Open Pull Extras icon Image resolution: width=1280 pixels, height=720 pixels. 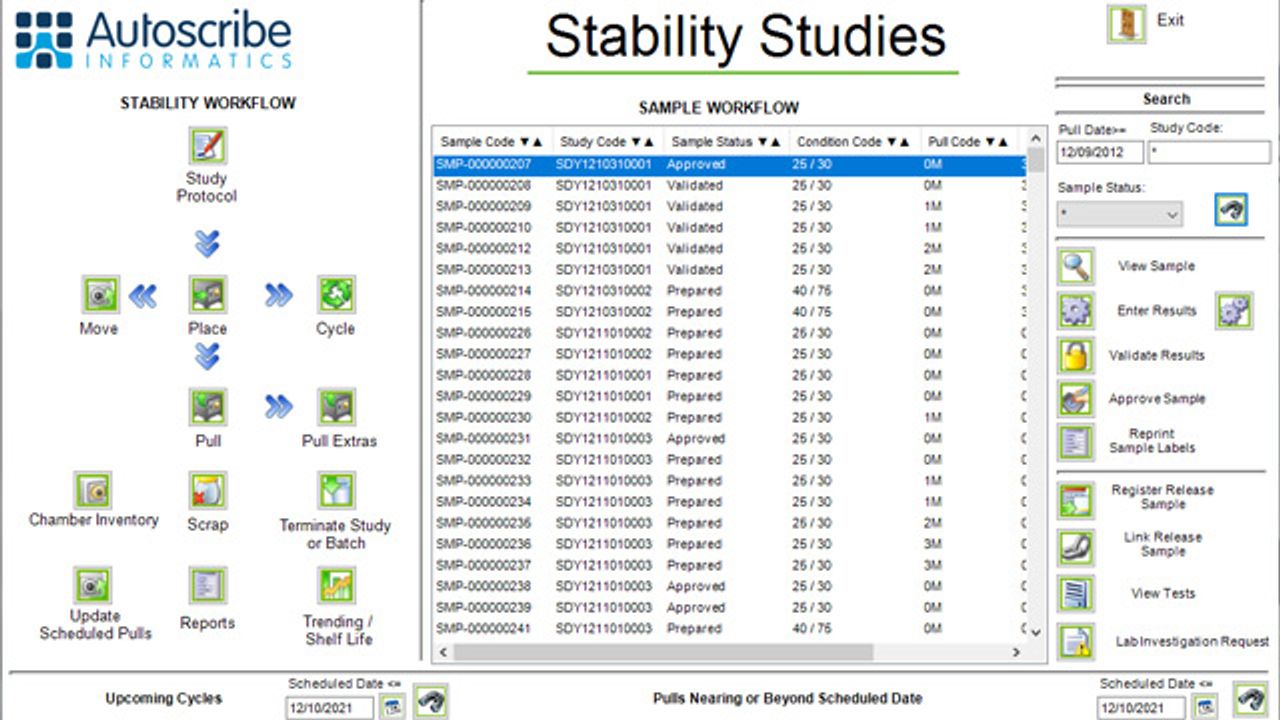[x=335, y=407]
